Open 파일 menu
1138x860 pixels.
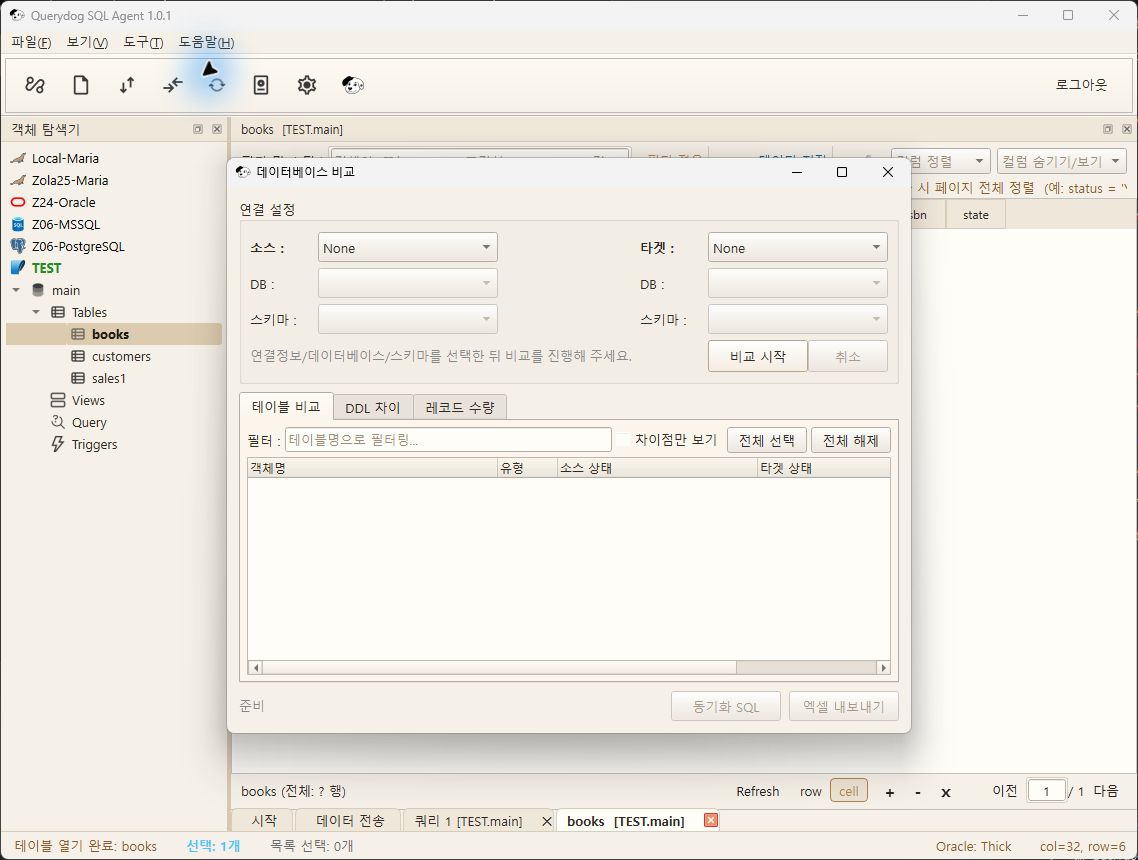coord(31,42)
